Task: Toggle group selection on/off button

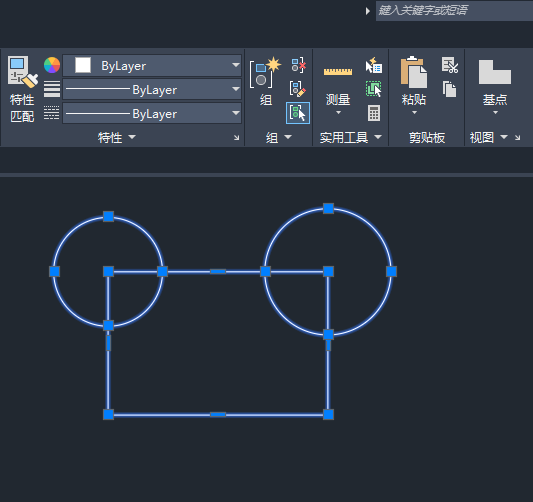Action: (298, 113)
